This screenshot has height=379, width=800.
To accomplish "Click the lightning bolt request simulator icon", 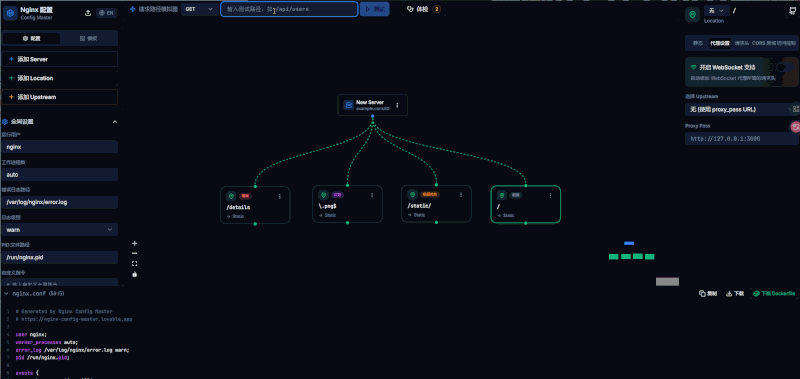I will (133, 9).
